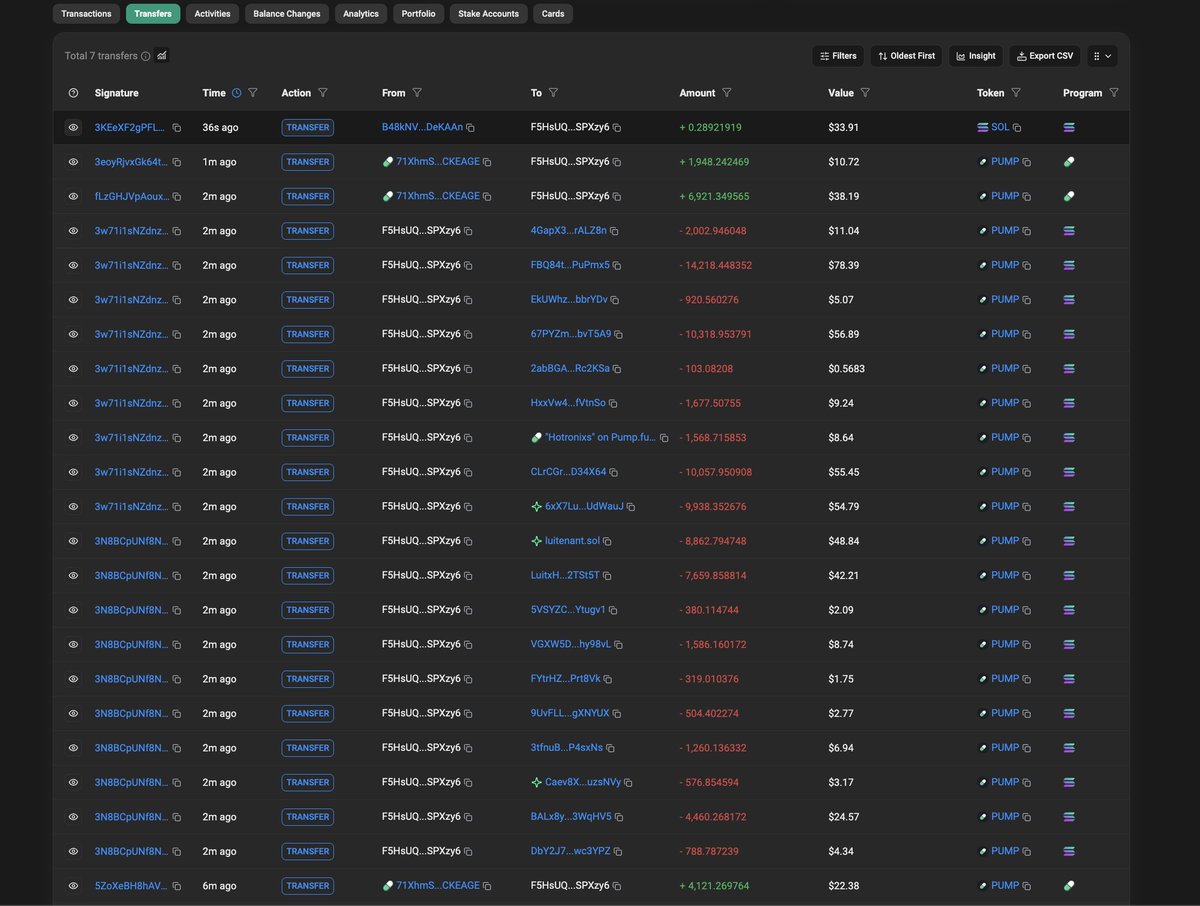Click the clock icon in Time column
Screen dimensions: 1200x906
(237, 93)
